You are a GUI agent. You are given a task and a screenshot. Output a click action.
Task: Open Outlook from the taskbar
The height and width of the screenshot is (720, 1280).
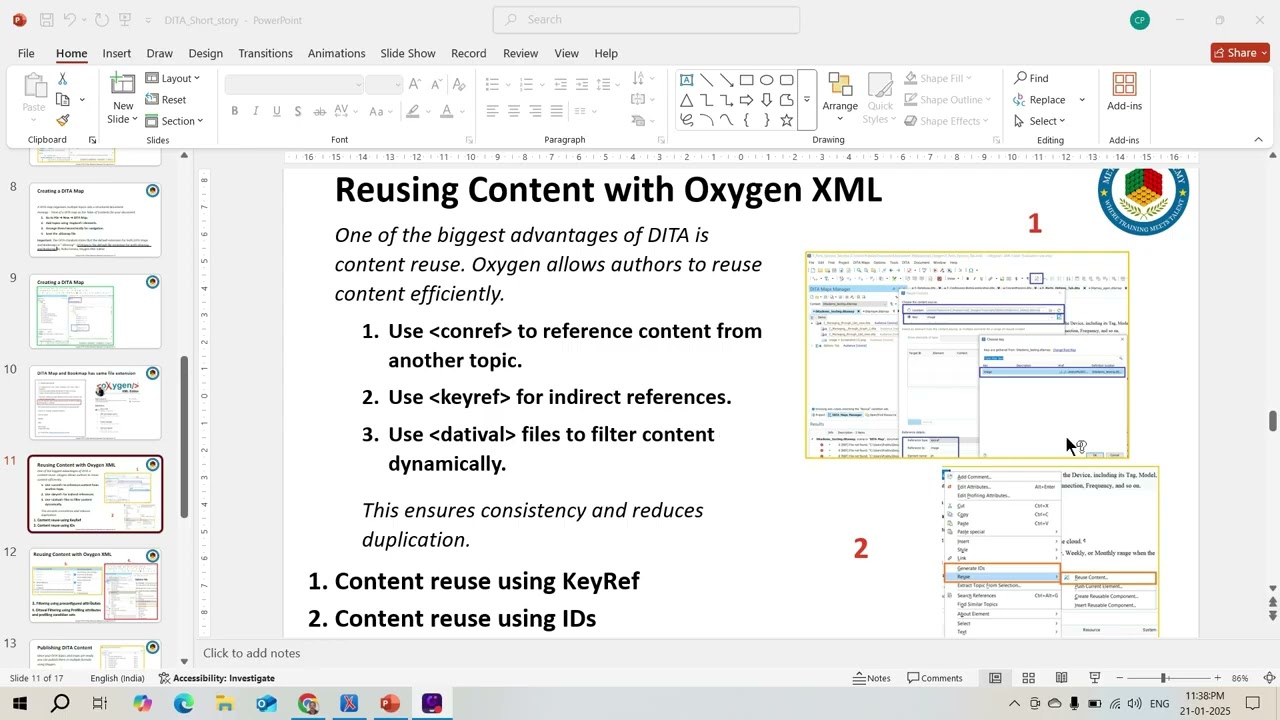point(266,704)
